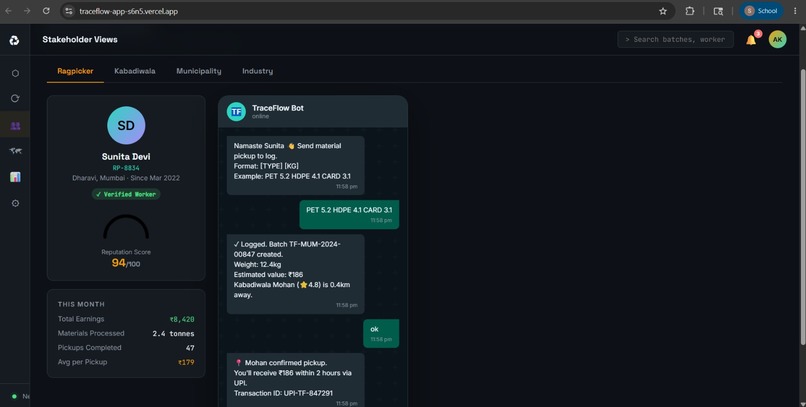Viewport: 806px width, 407px height.
Task: Click the site information icon in address bar
Action: point(69,11)
